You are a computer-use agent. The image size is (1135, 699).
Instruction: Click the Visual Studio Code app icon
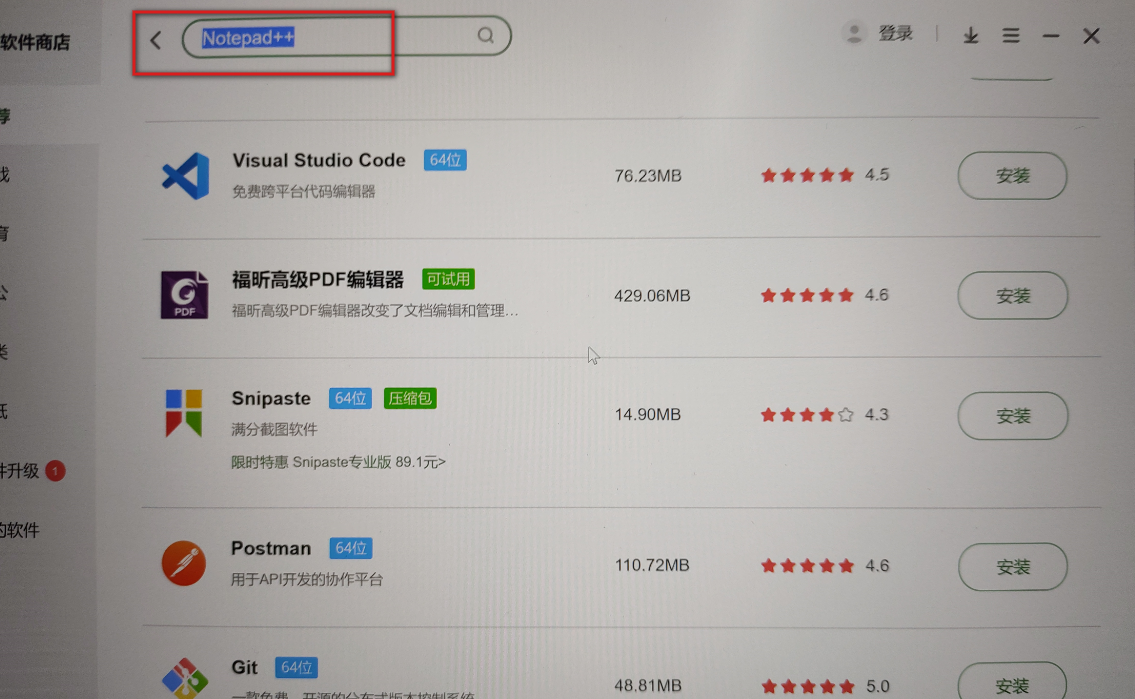pos(185,176)
